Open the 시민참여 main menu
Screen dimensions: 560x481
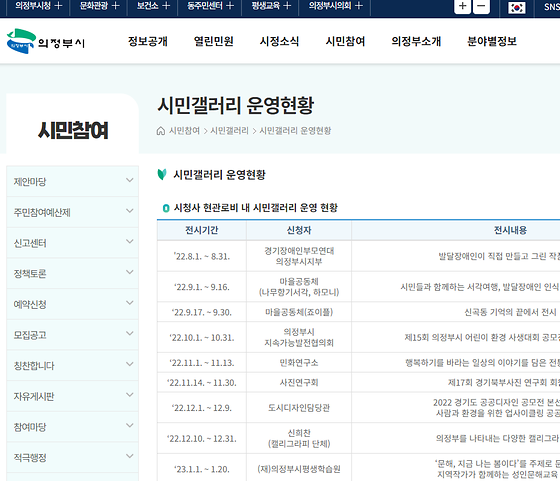coord(345,41)
